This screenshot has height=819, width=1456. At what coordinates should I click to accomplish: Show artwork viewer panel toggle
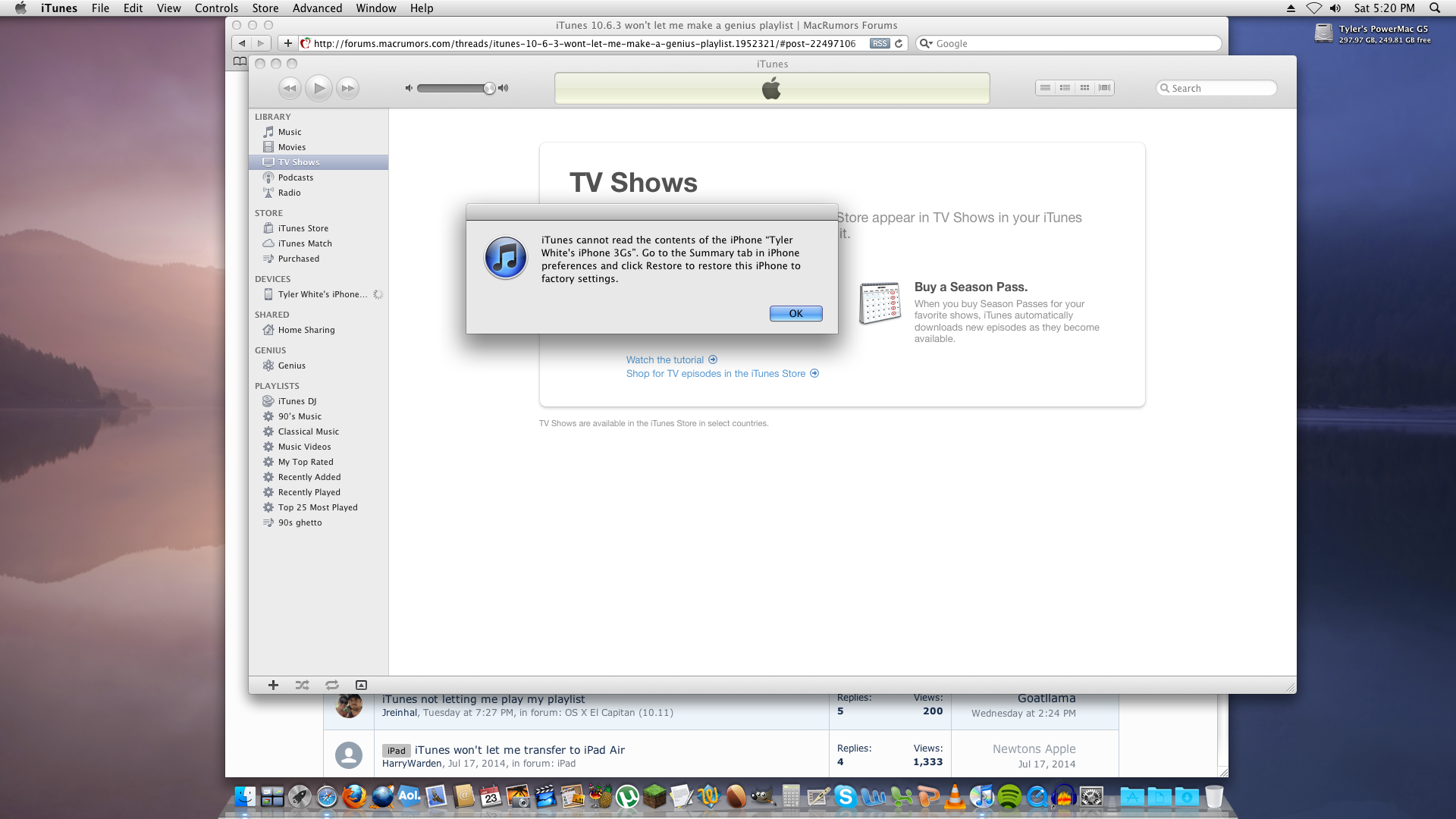coord(361,685)
